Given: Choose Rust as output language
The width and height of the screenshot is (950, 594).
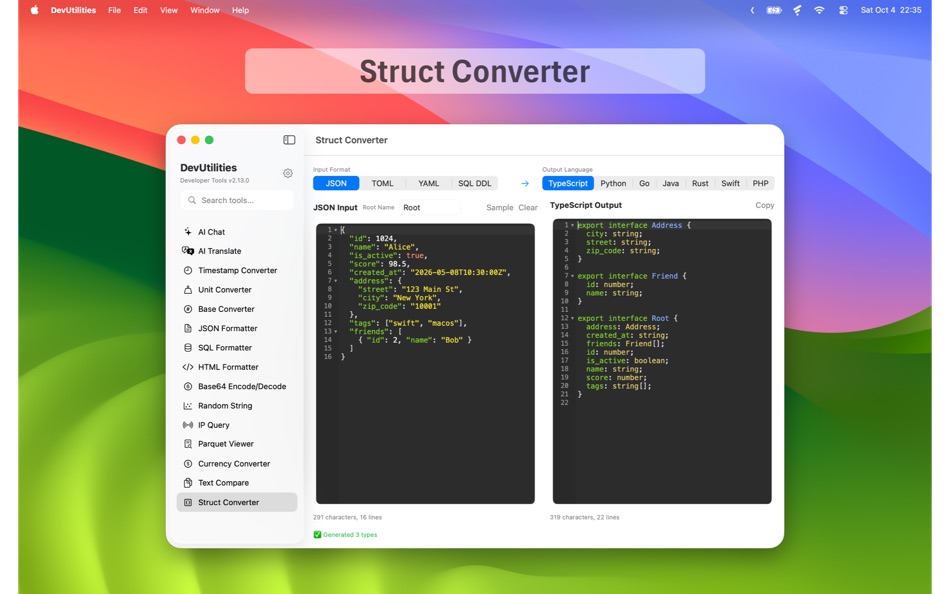Looking at the screenshot, I should point(700,183).
